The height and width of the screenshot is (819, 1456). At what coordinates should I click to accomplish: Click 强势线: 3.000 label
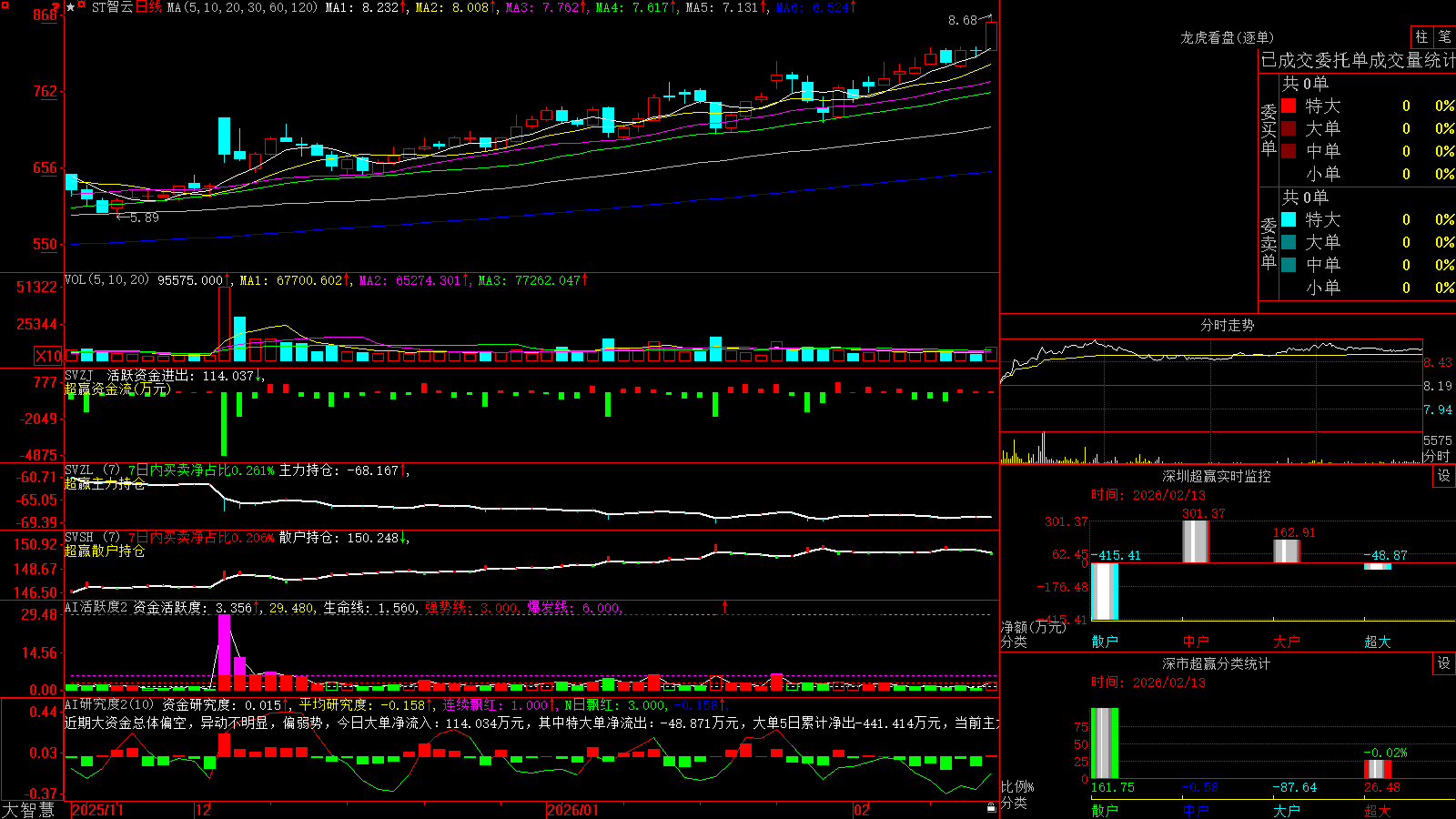[x=471, y=607]
